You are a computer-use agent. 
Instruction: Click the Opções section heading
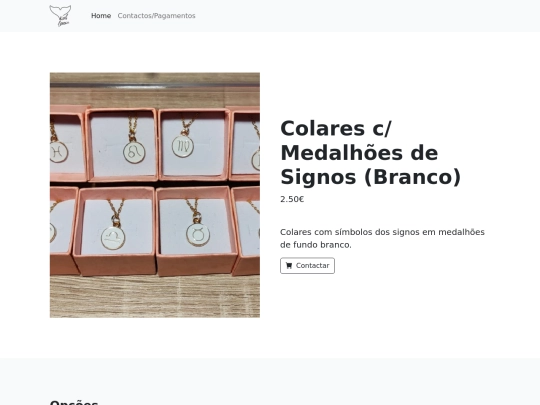[x=74, y=402]
